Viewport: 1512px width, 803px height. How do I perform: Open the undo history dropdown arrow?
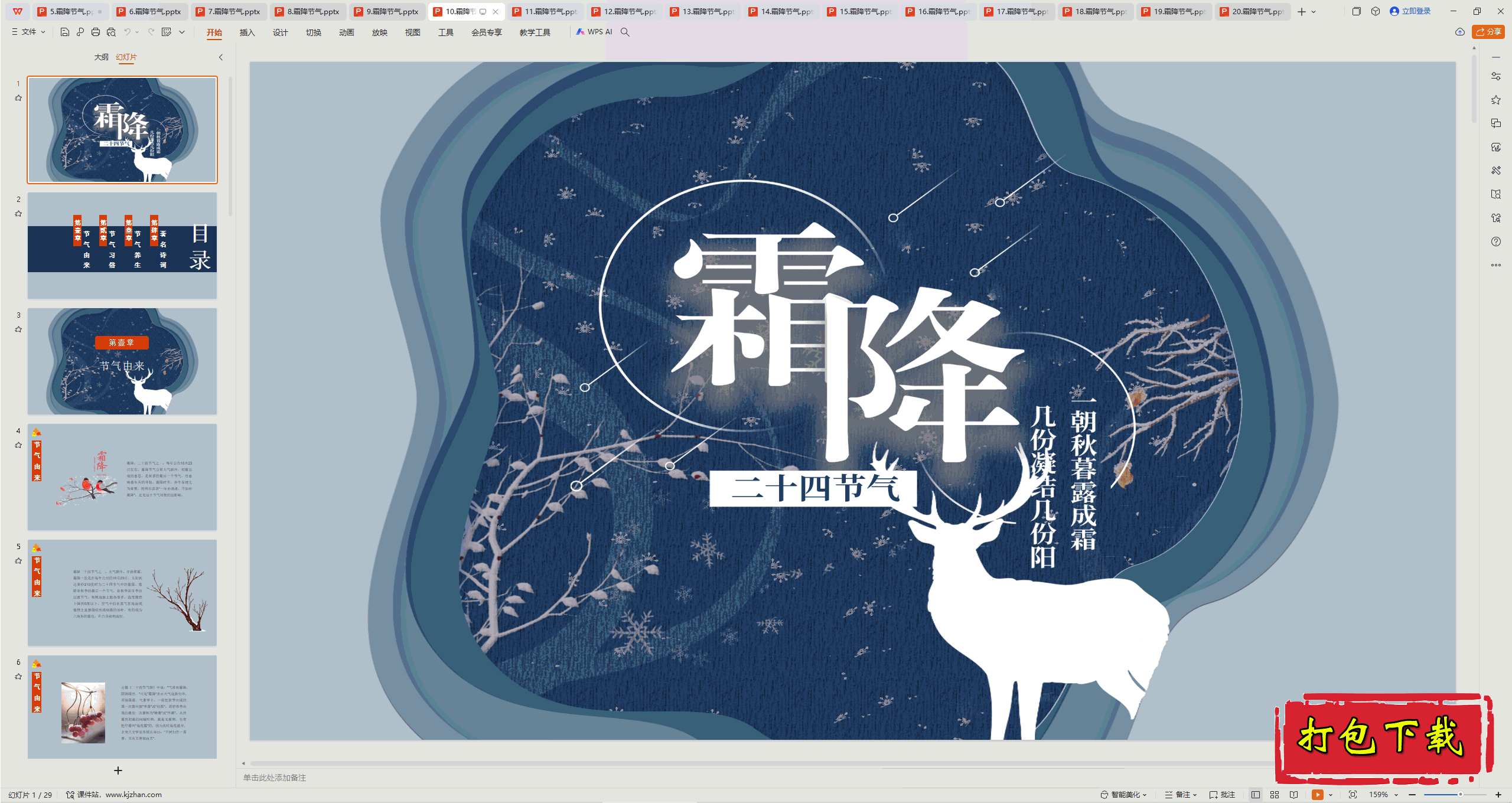137,32
